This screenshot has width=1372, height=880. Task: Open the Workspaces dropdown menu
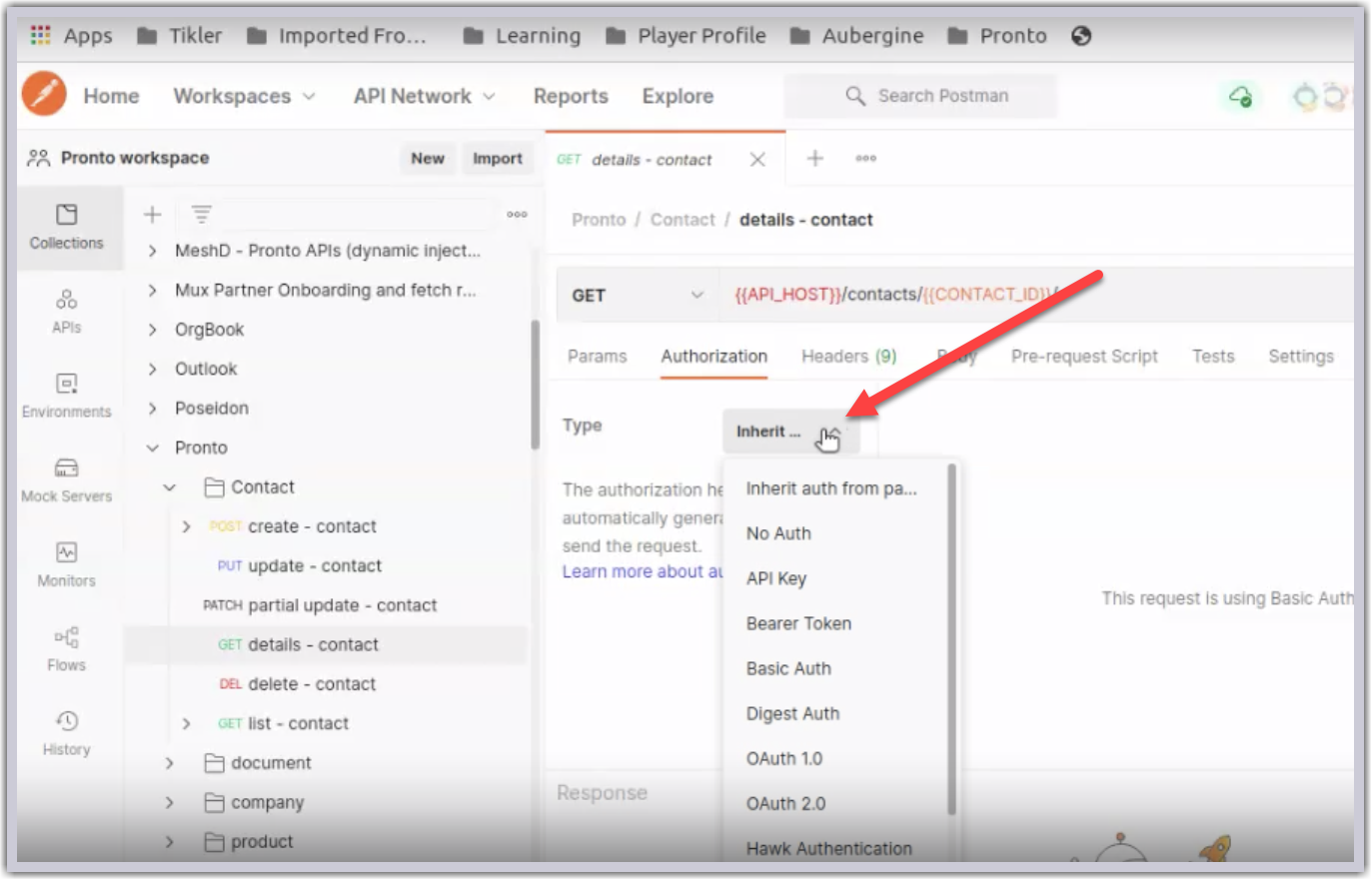(x=244, y=96)
